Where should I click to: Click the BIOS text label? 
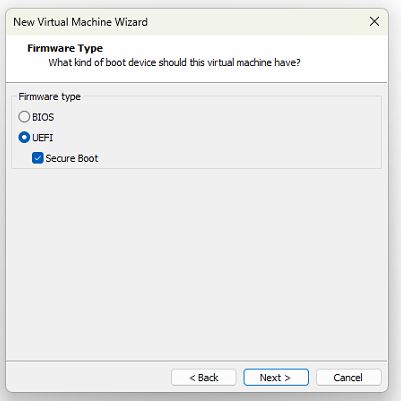[43, 117]
